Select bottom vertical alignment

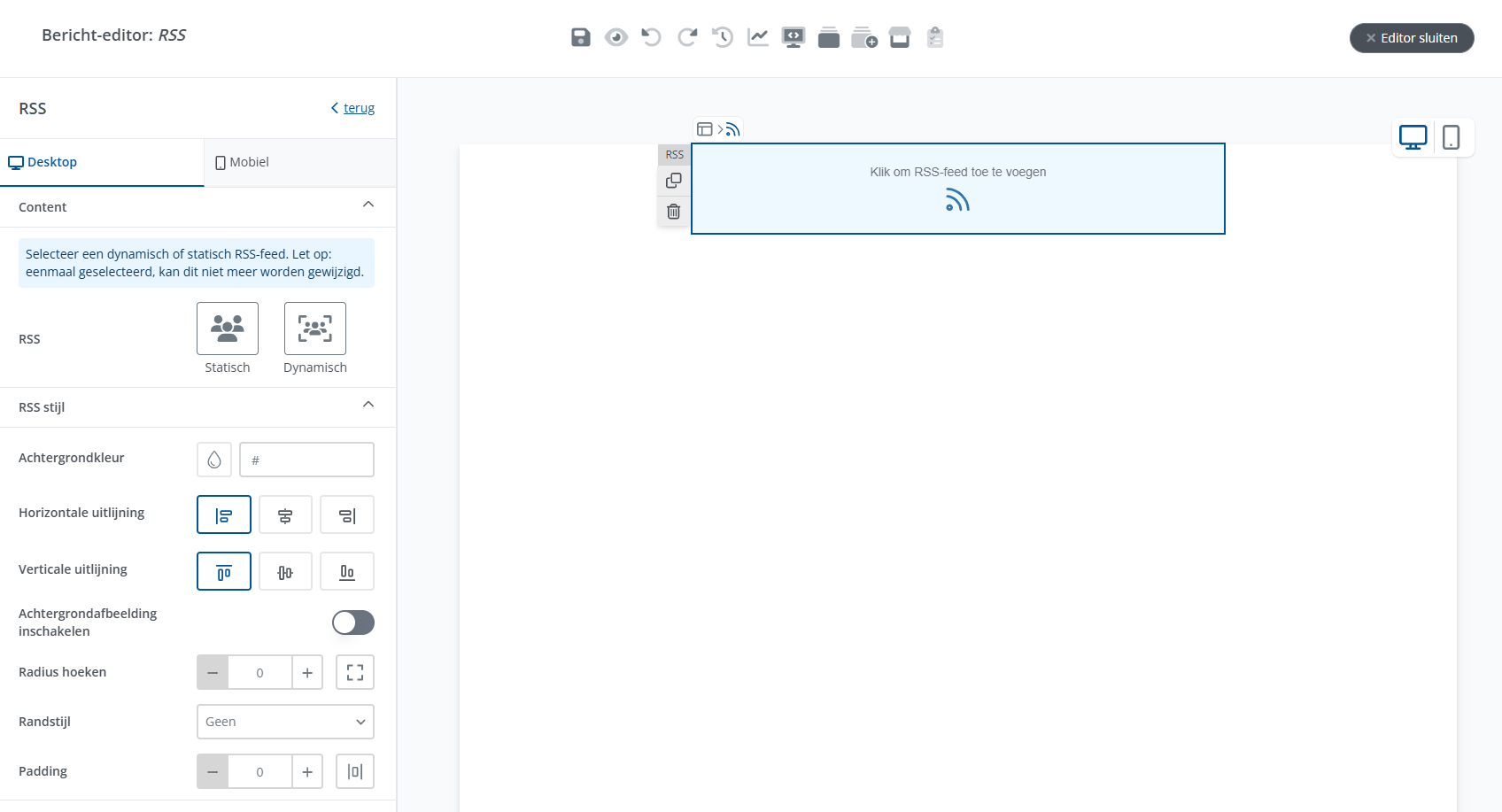[347, 572]
